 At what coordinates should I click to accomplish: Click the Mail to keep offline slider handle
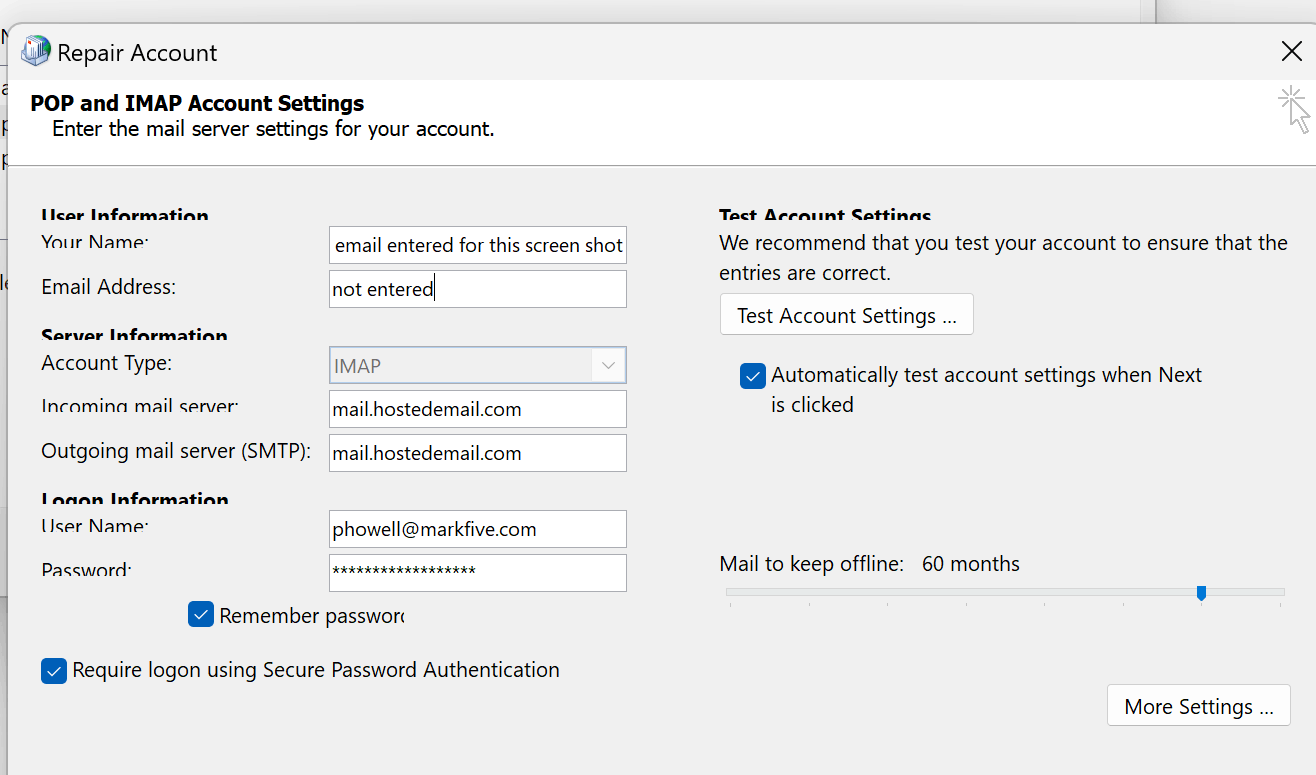1201,593
